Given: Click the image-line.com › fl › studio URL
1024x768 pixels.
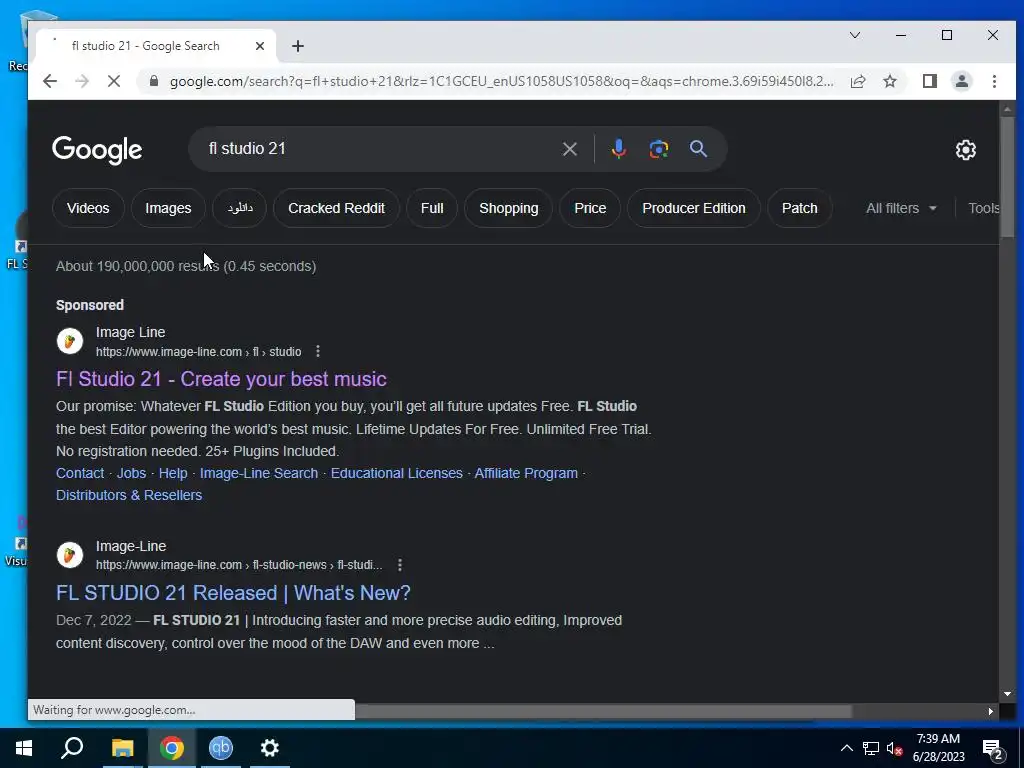Looking at the screenshot, I should tap(199, 352).
